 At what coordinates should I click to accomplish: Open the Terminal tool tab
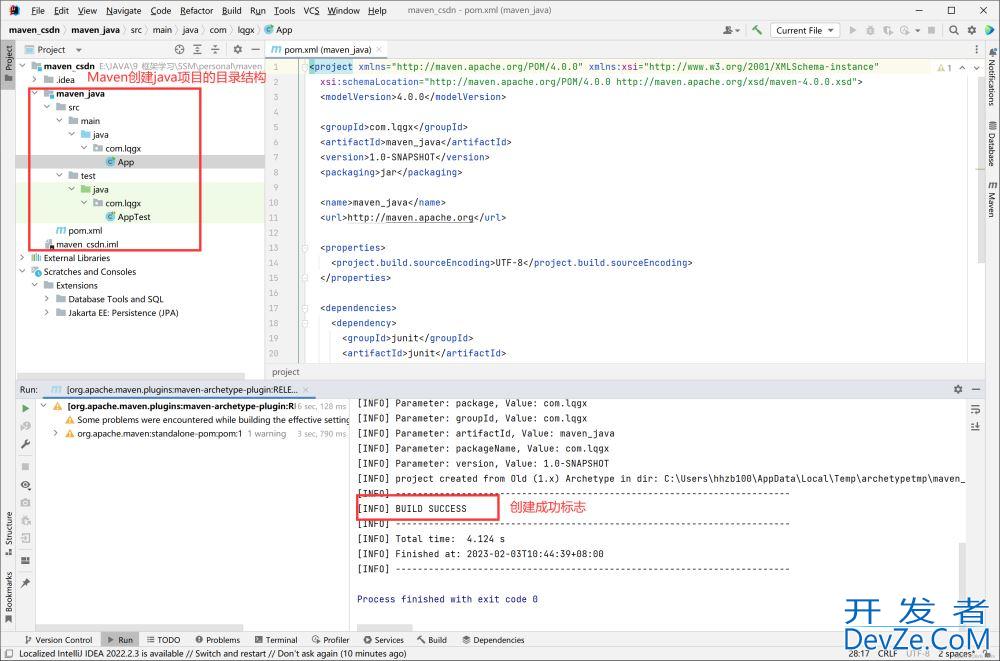(276, 639)
